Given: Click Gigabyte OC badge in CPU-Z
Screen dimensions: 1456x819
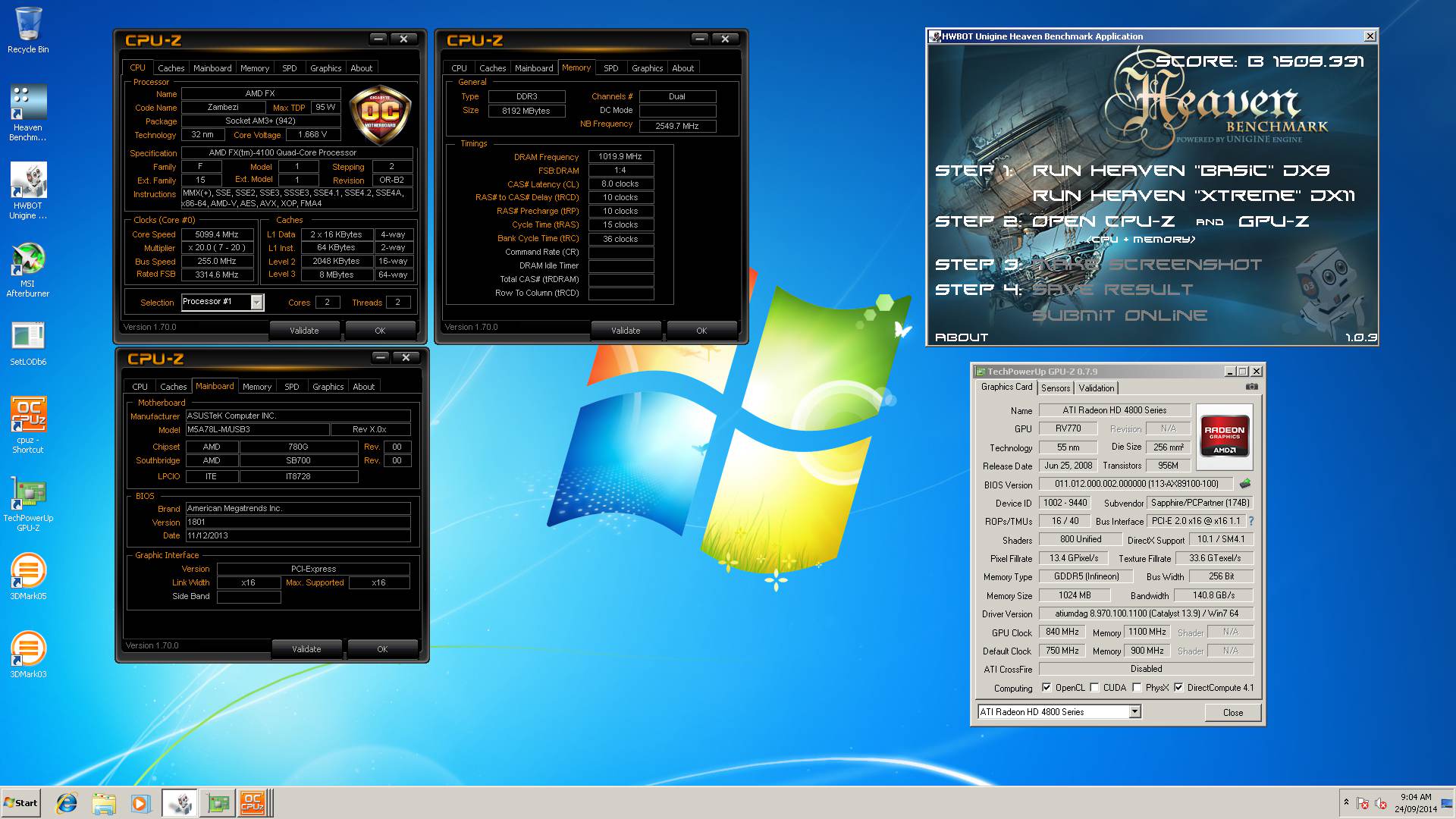Looking at the screenshot, I should [x=380, y=116].
